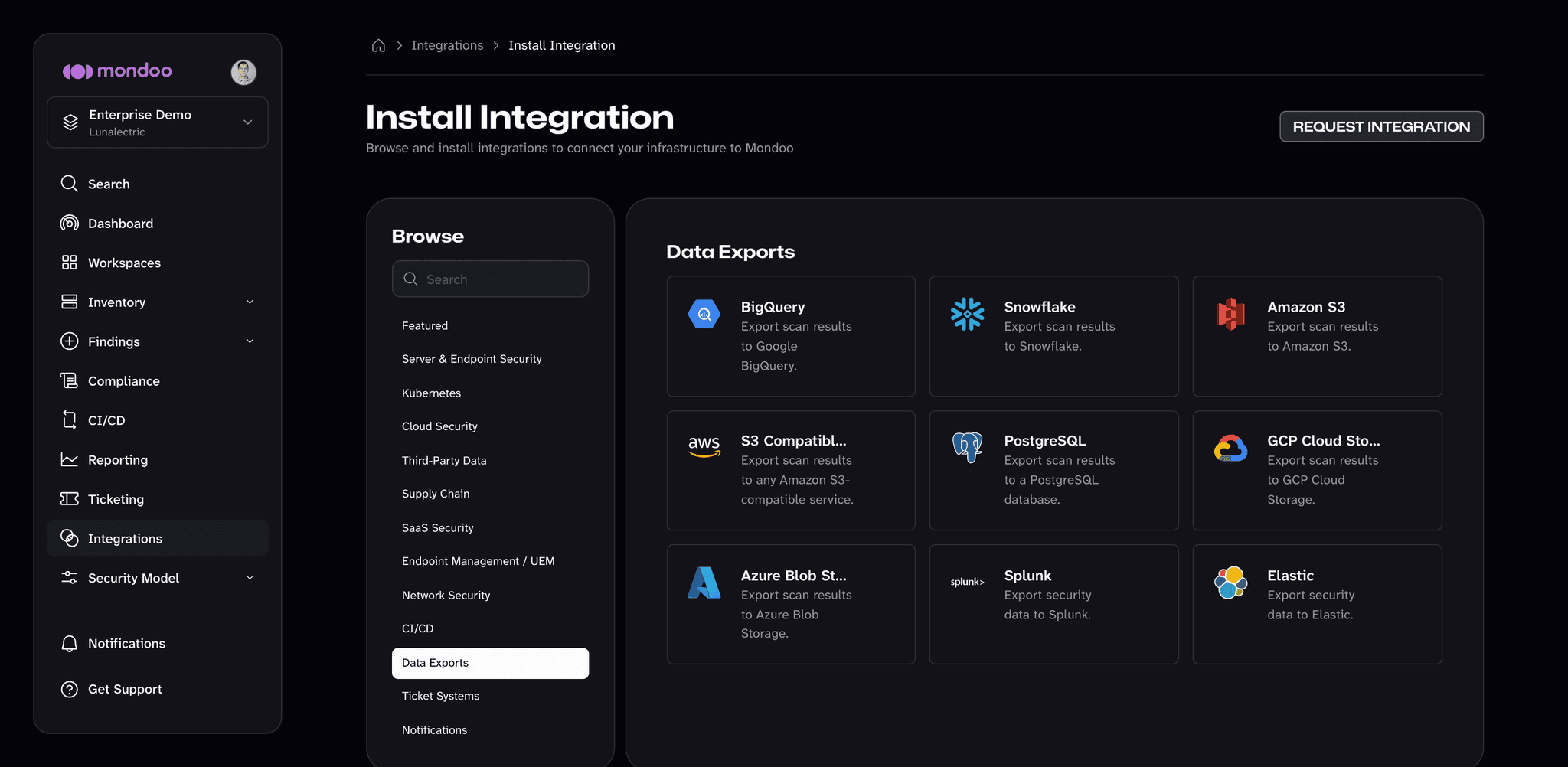The image size is (1568, 767).
Task: Expand the Inventory submenu chevron
Action: pyautogui.click(x=250, y=302)
